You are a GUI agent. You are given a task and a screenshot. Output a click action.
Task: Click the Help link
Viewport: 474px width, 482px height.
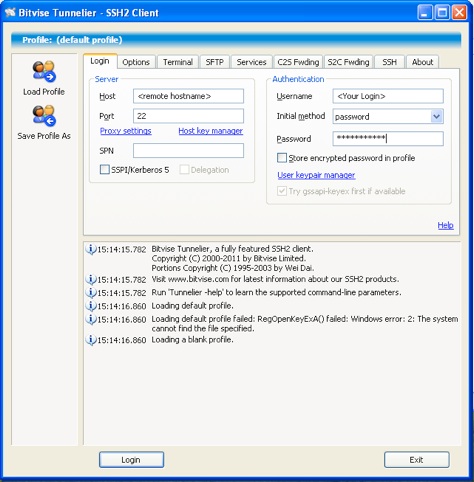[x=445, y=225]
